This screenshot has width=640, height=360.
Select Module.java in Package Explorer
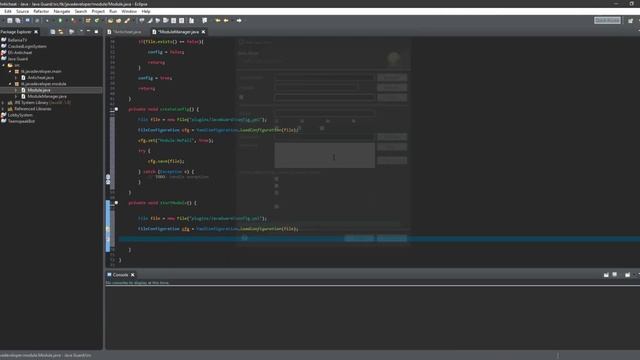tap(39, 90)
